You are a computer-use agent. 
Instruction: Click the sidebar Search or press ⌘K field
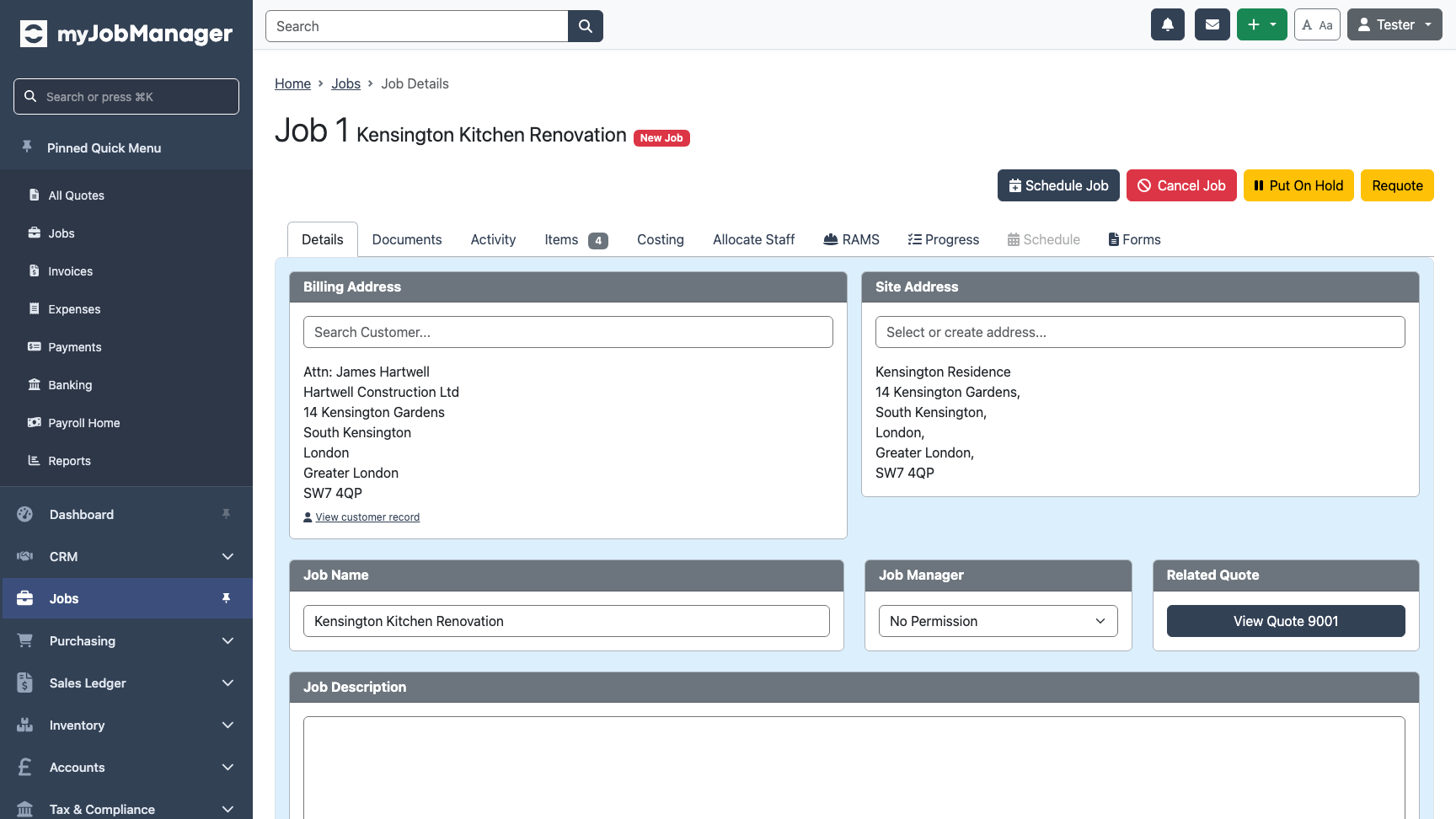tap(126, 97)
